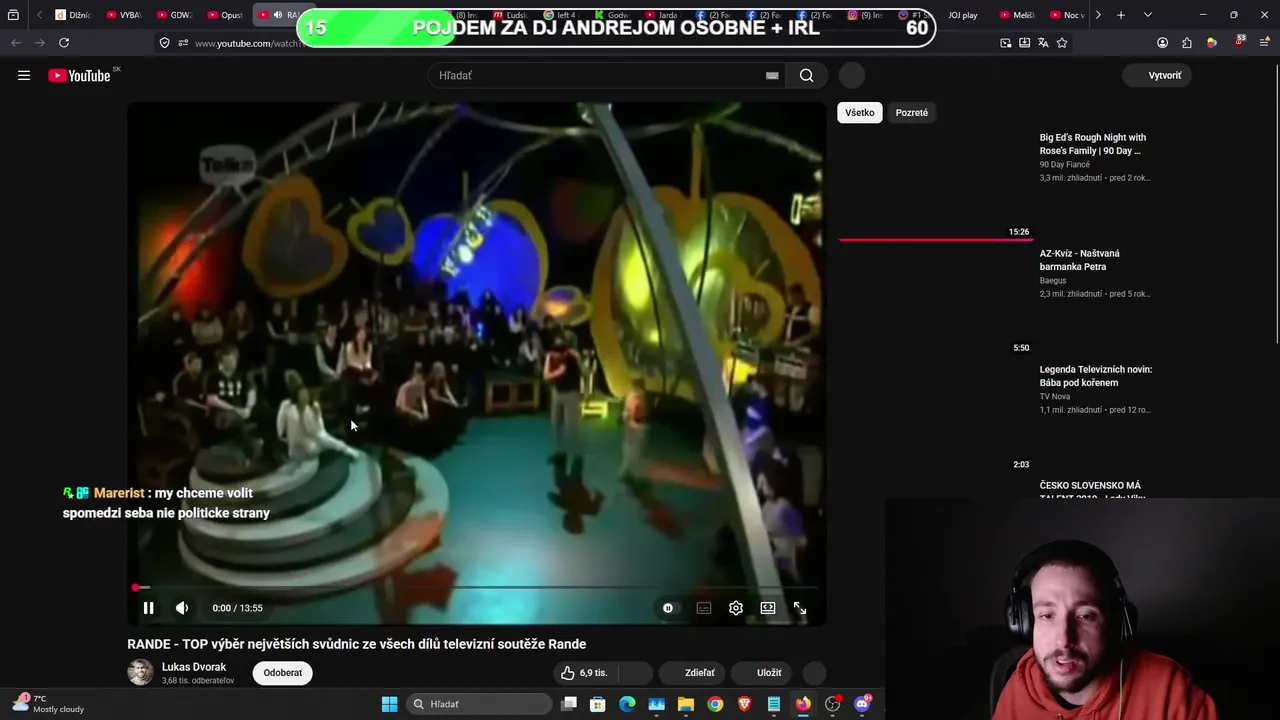Like the video with thumbs-up 6,9 tis.
Screen dimensions: 1280x720
click(585, 673)
